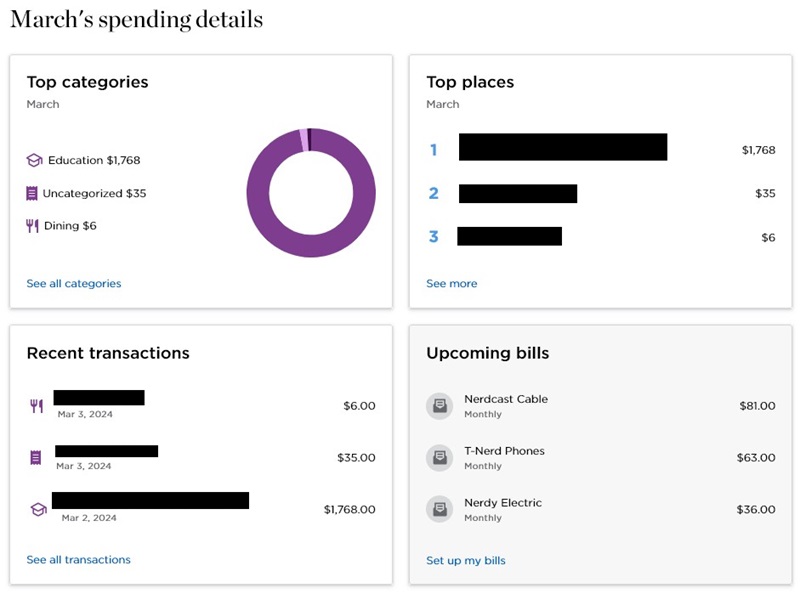Select the number 2 ranked top place
The height and width of the screenshot is (594, 800).
[517, 194]
